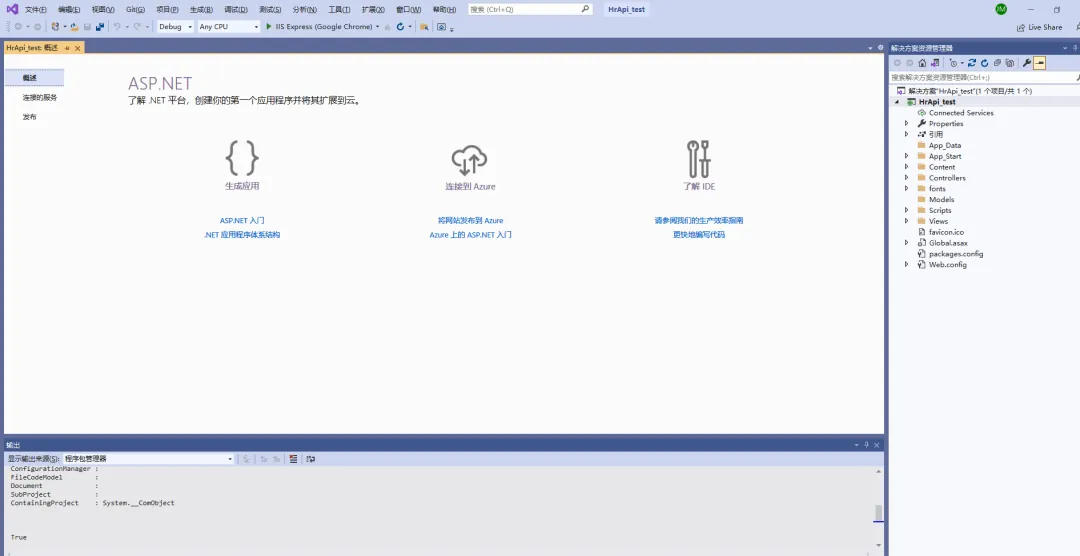Select the 发布 sidebar tab
The width and height of the screenshot is (1080, 556).
click(30, 117)
